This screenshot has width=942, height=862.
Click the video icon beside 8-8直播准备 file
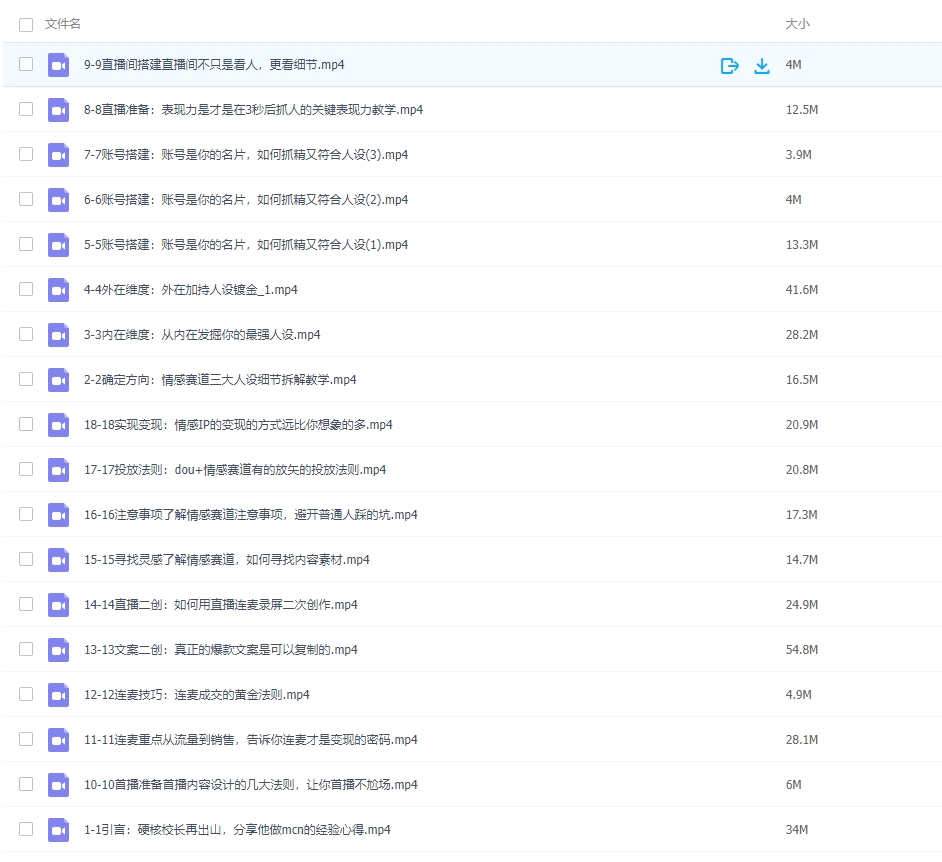pos(58,110)
